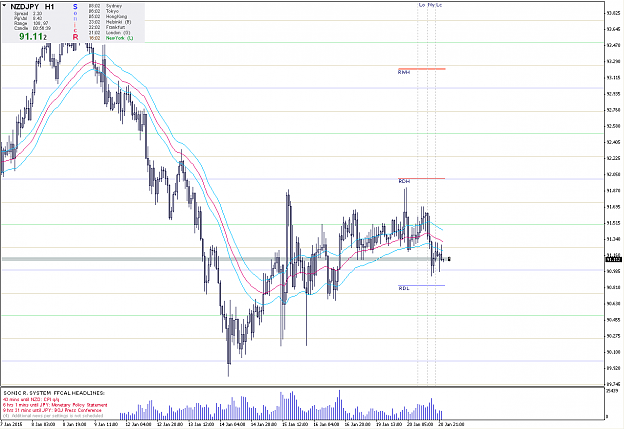This screenshot has height=429, width=625.
Task: Click the Frankfurt session clock row
Action: (x=107, y=27)
